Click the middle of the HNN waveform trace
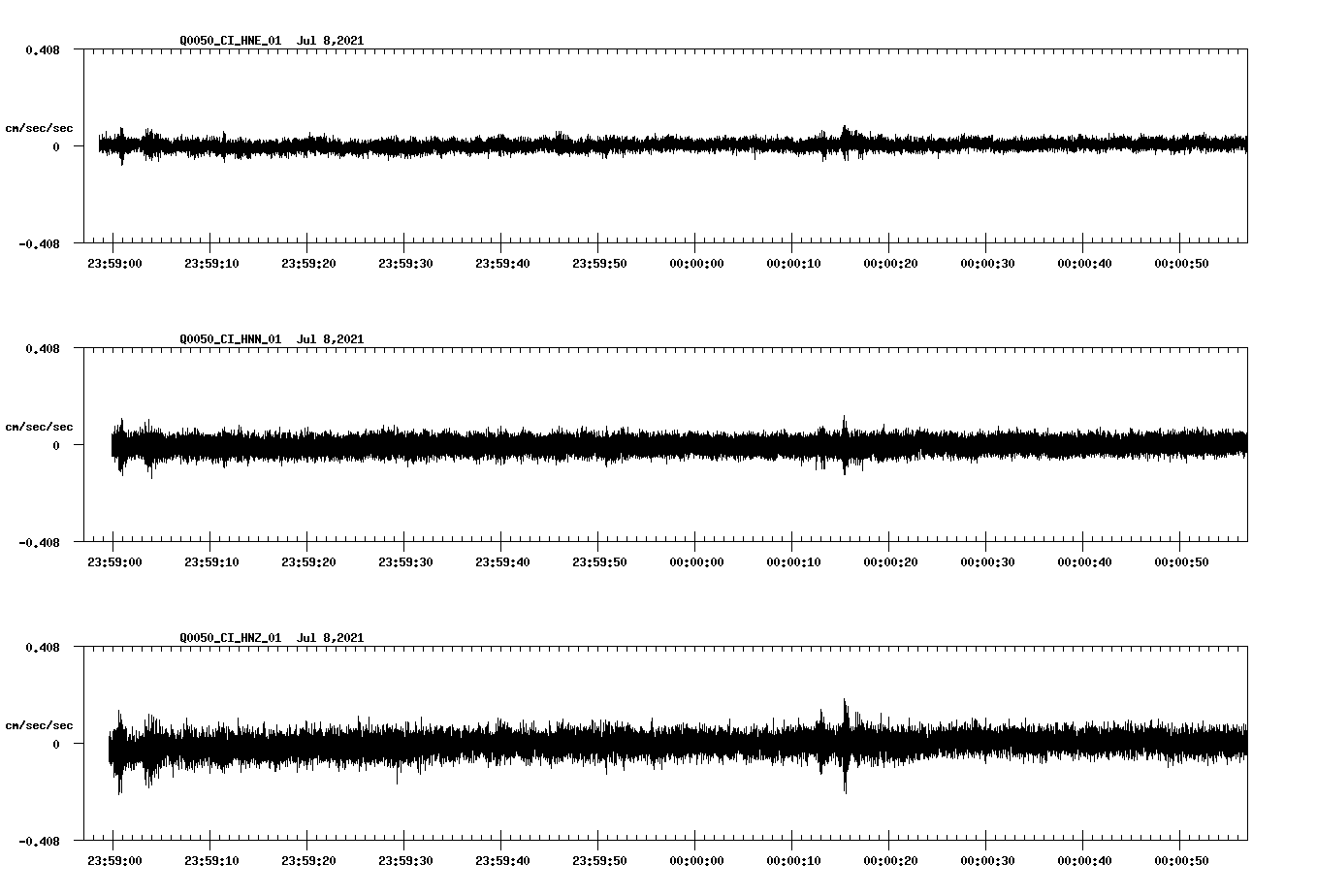Screen dimensions: 1317x896 (x=669, y=446)
